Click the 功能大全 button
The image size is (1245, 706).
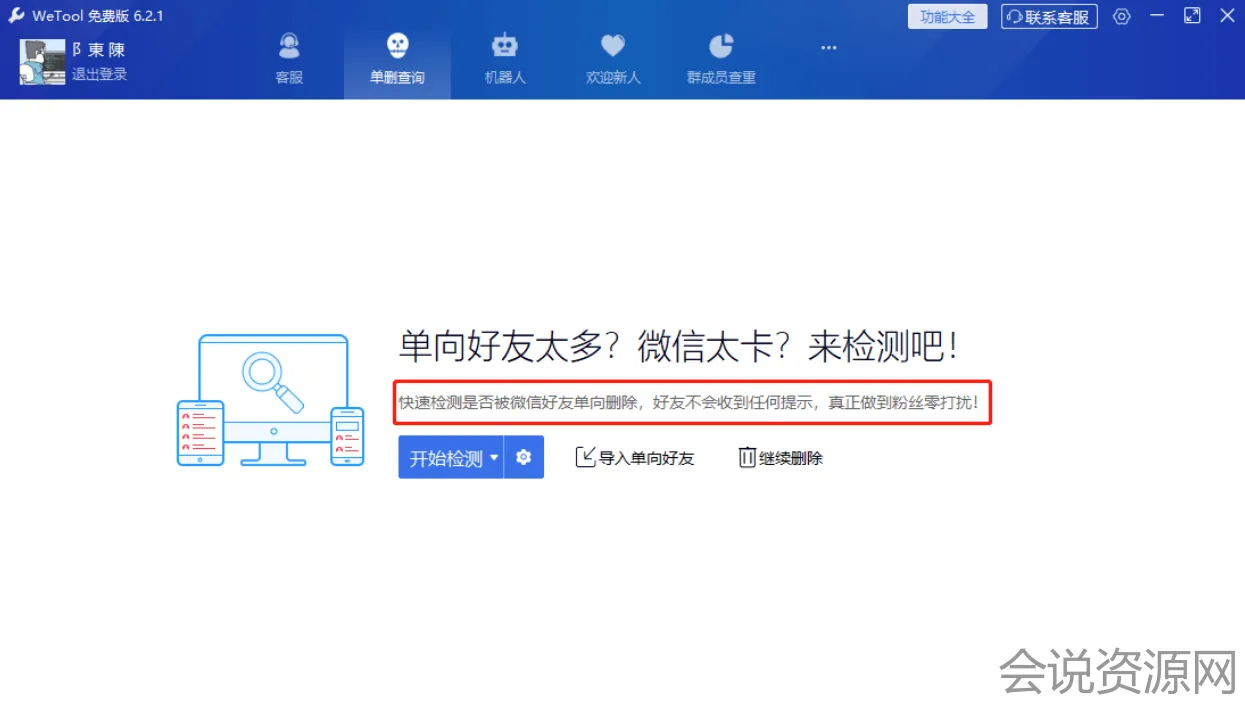pyautogui.click(x=947, y=17)
